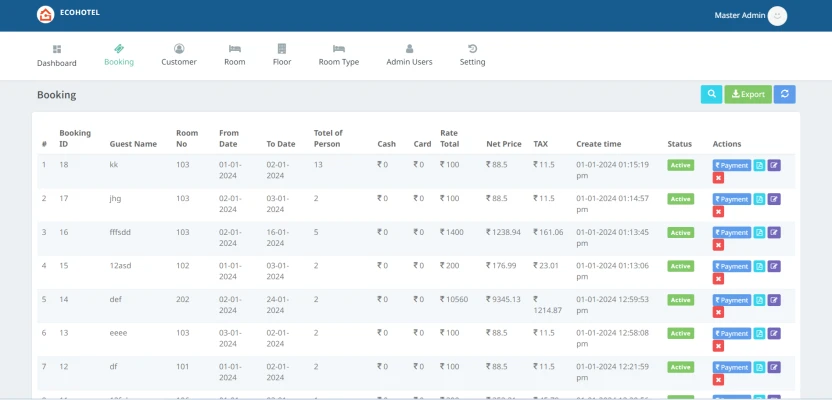
Task: Edit booking 17 using pencil icon
Action: (x=774, y=199)
